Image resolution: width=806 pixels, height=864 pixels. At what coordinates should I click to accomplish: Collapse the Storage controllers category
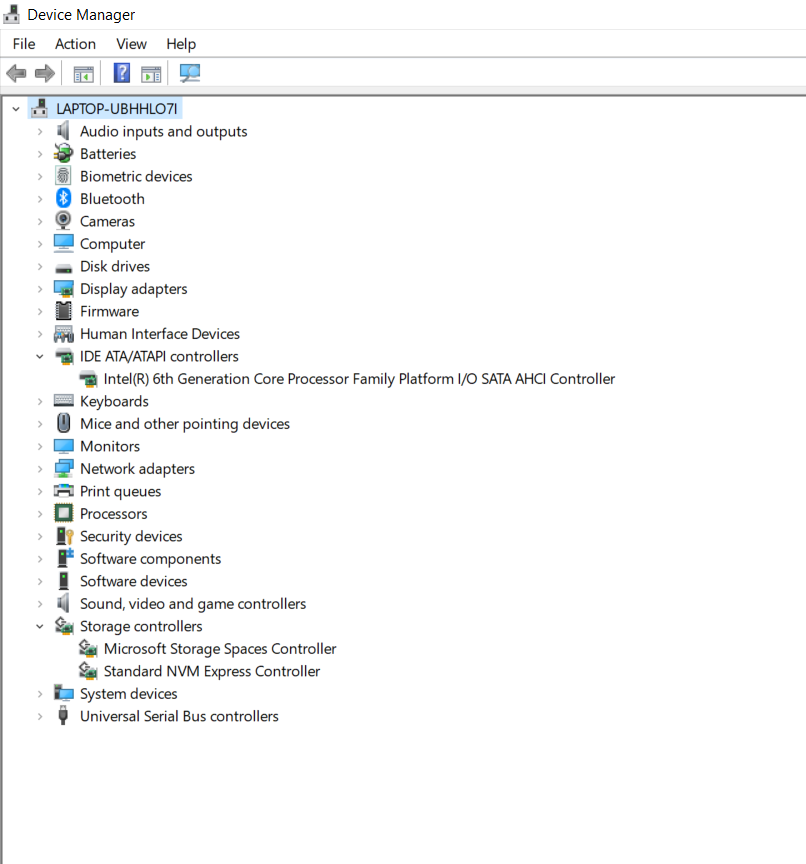[40, 626]
